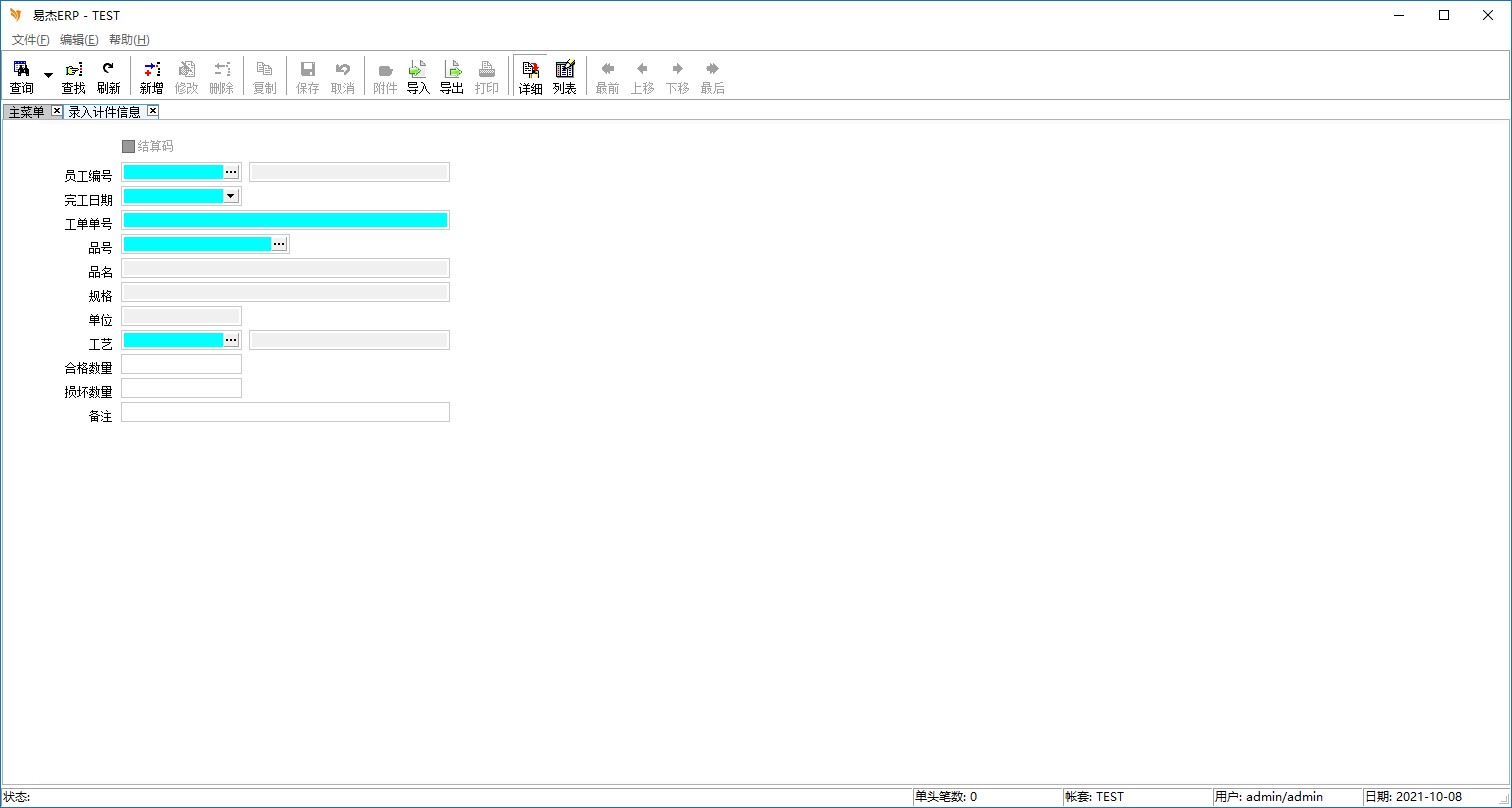Click the 用户: admin/admin status text
Image resolution: width=1512 pixels, height=808 pixels.
(x=1269, y=797)
